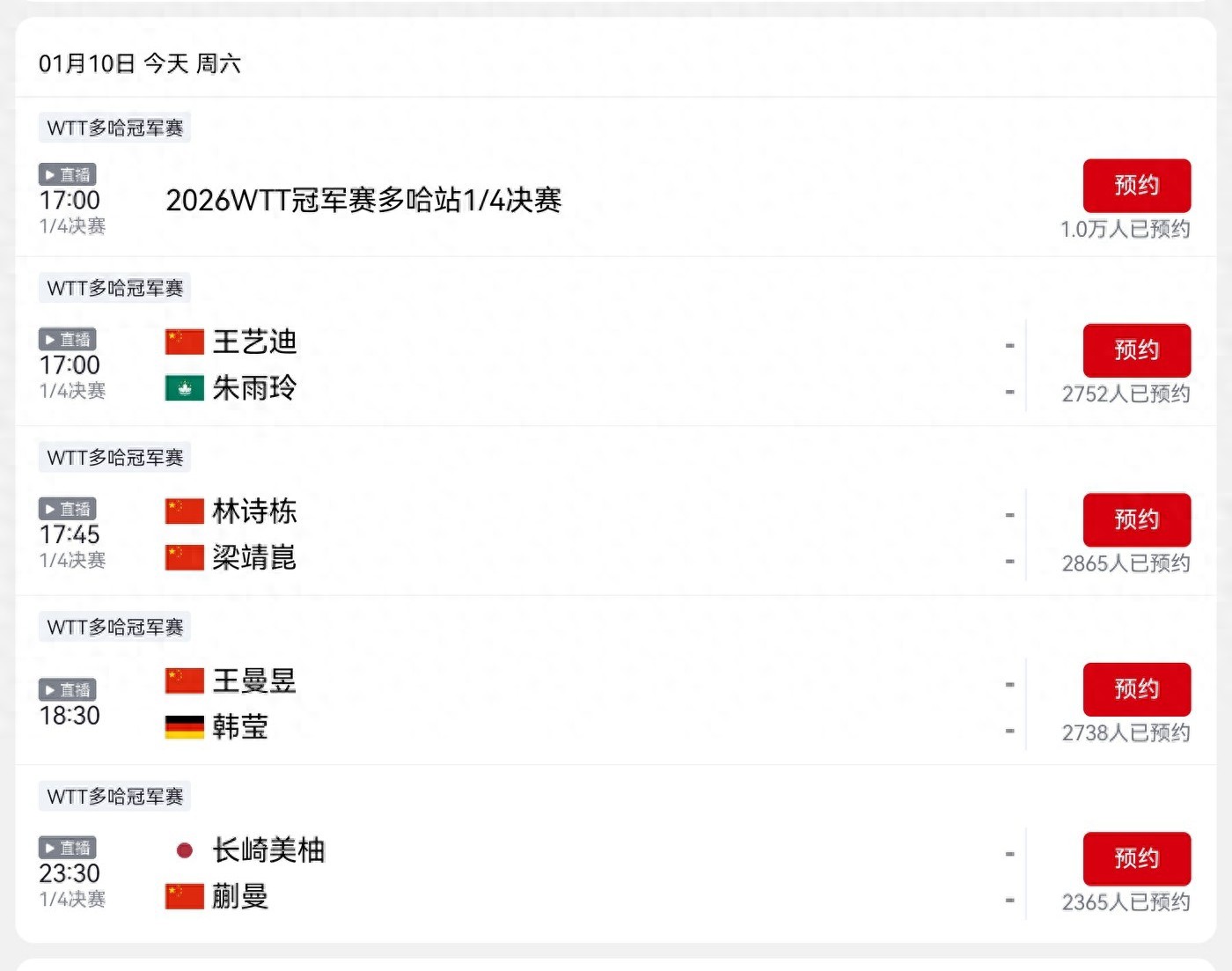
Task: Click the 直播 badge for the 18:30 match
Action: tap(67, 689)
